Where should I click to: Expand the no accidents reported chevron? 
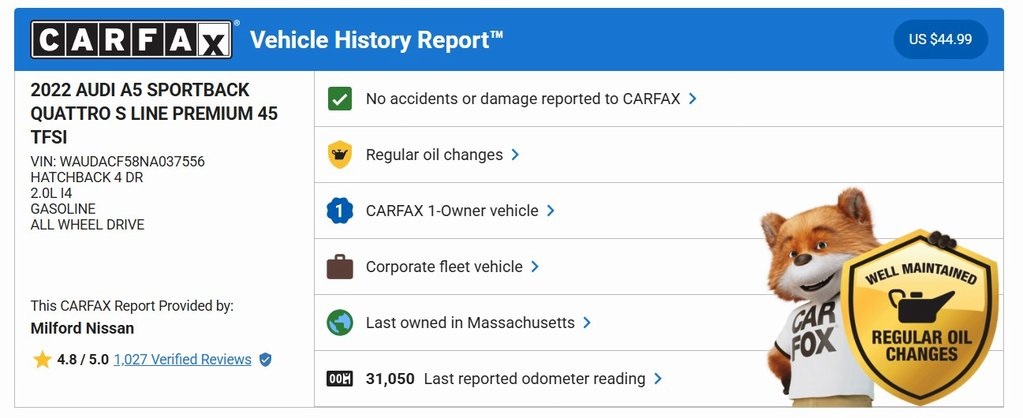[693, 99]
